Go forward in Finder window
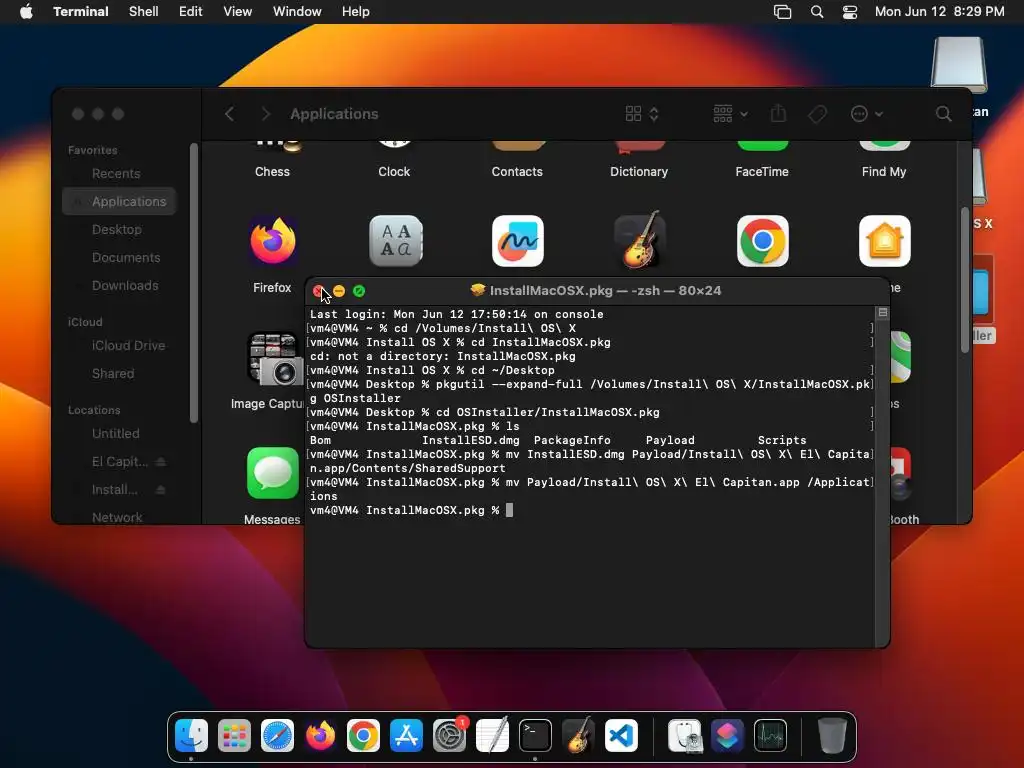This screenshot has height=768, width=1024. coord(265,114)
